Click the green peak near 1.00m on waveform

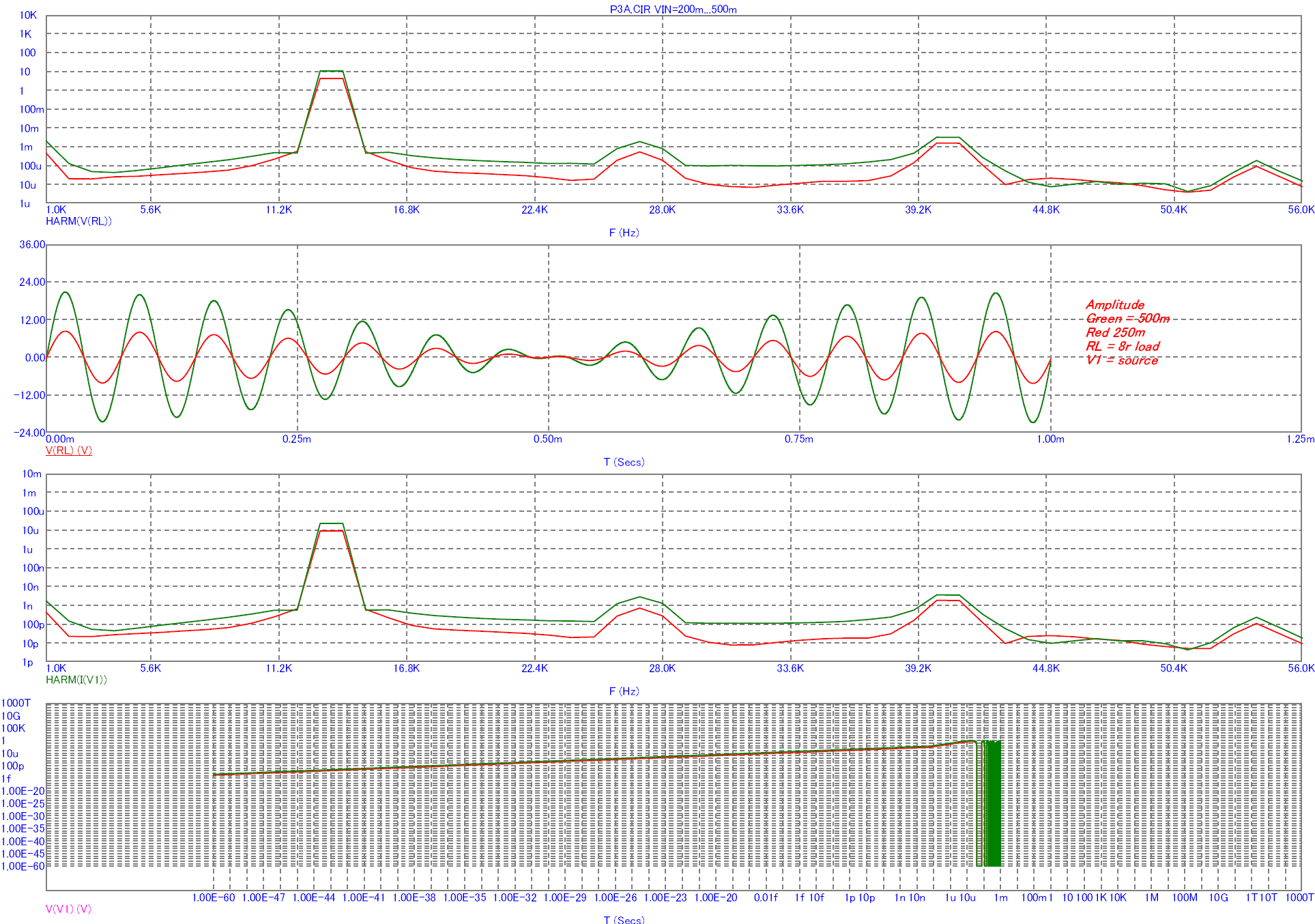click(x=997, y=293)
